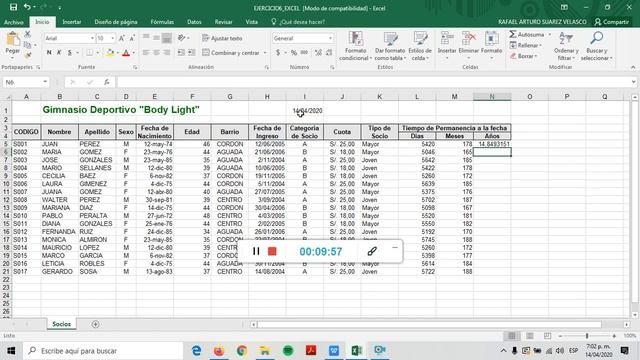Open Estilos de celda gallery
Viewport: 640px width, 360px height.
pyautogui.click(x=420, y=46)
